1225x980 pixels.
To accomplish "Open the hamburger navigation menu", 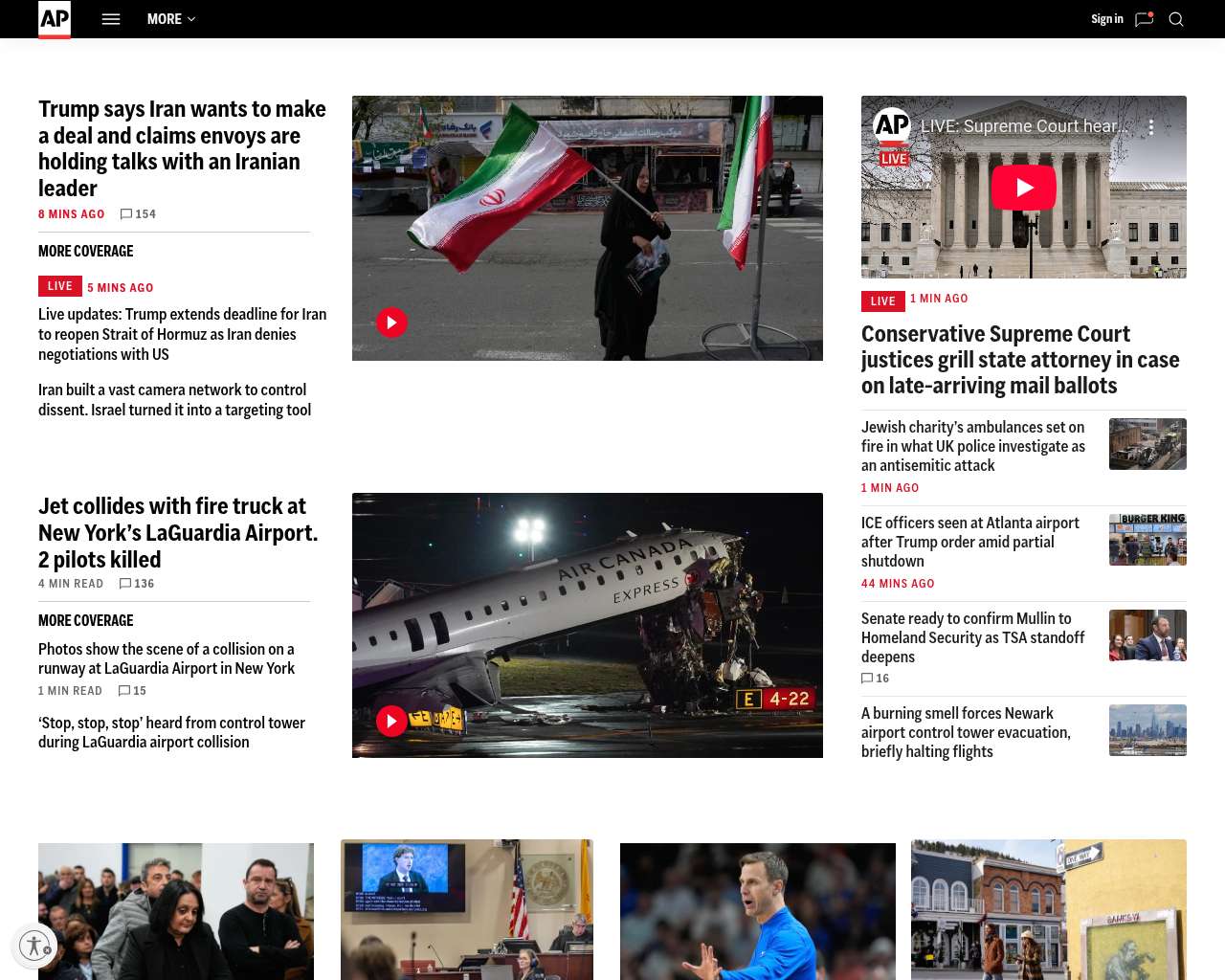I will click(x=111, y=19).
